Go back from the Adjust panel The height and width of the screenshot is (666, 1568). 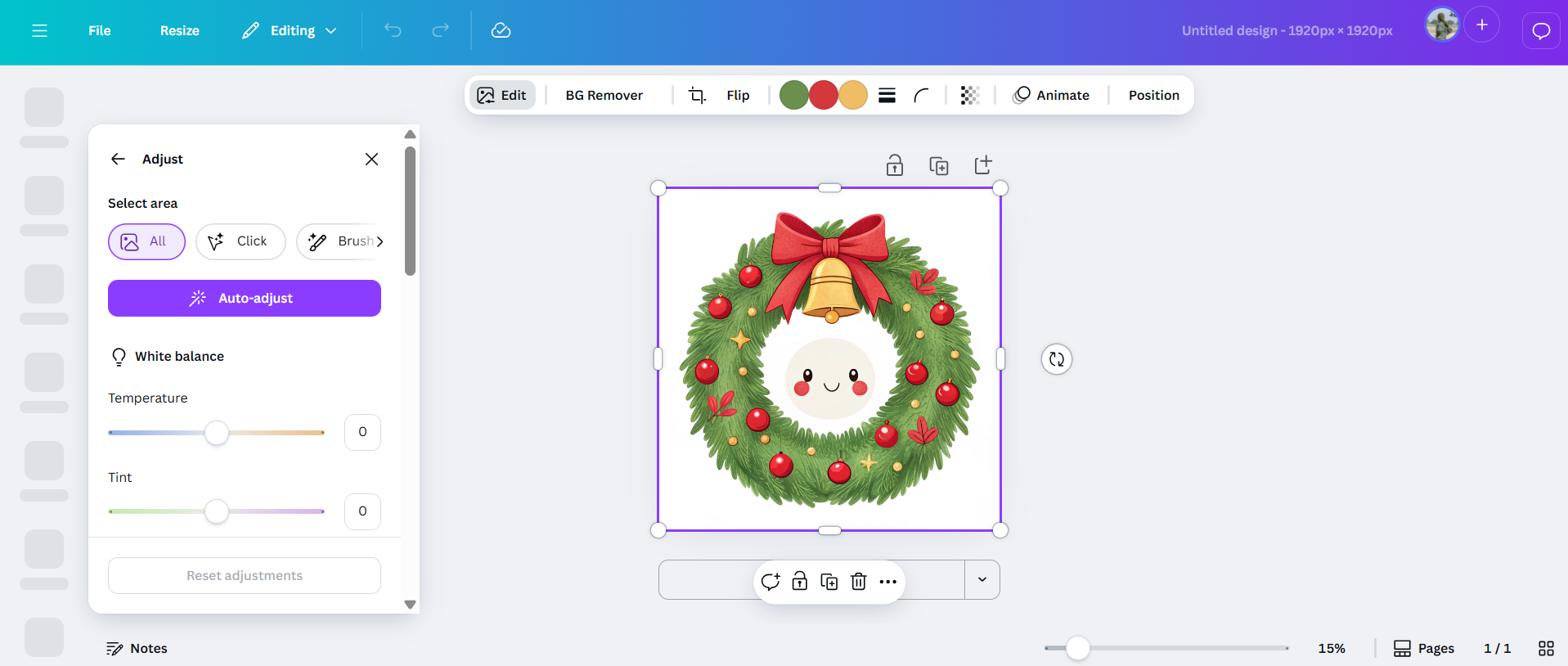pos(118,159)
